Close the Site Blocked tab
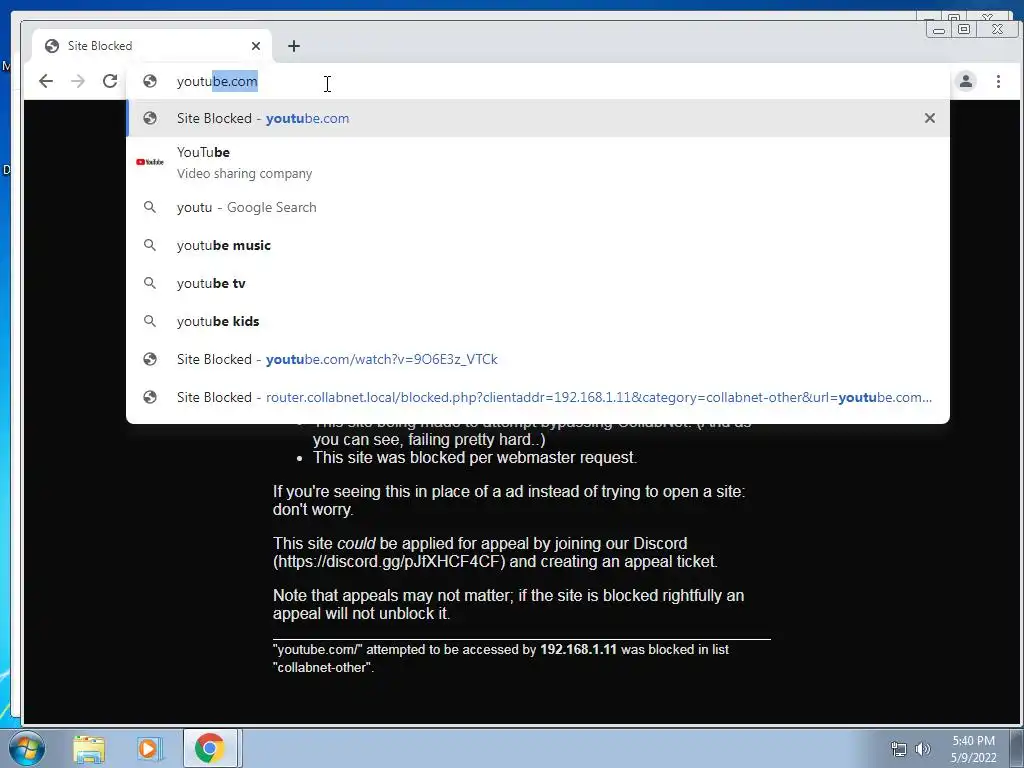1024x768 pixels. (x=256, y=46)
